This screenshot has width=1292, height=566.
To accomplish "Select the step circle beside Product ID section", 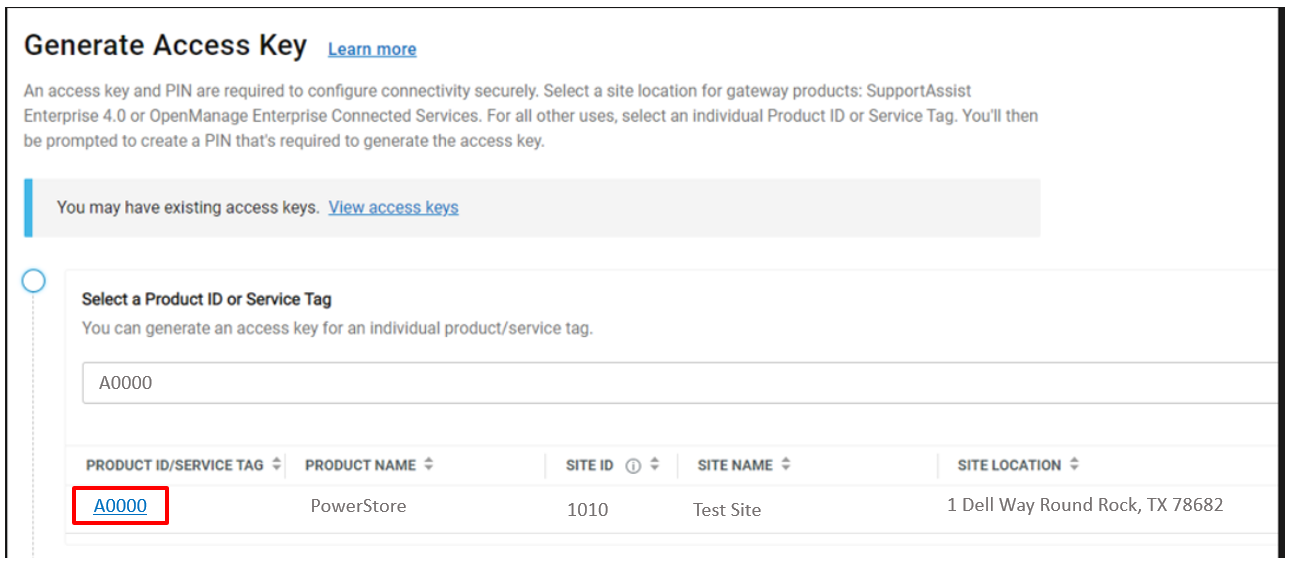I will pos(34,281).
